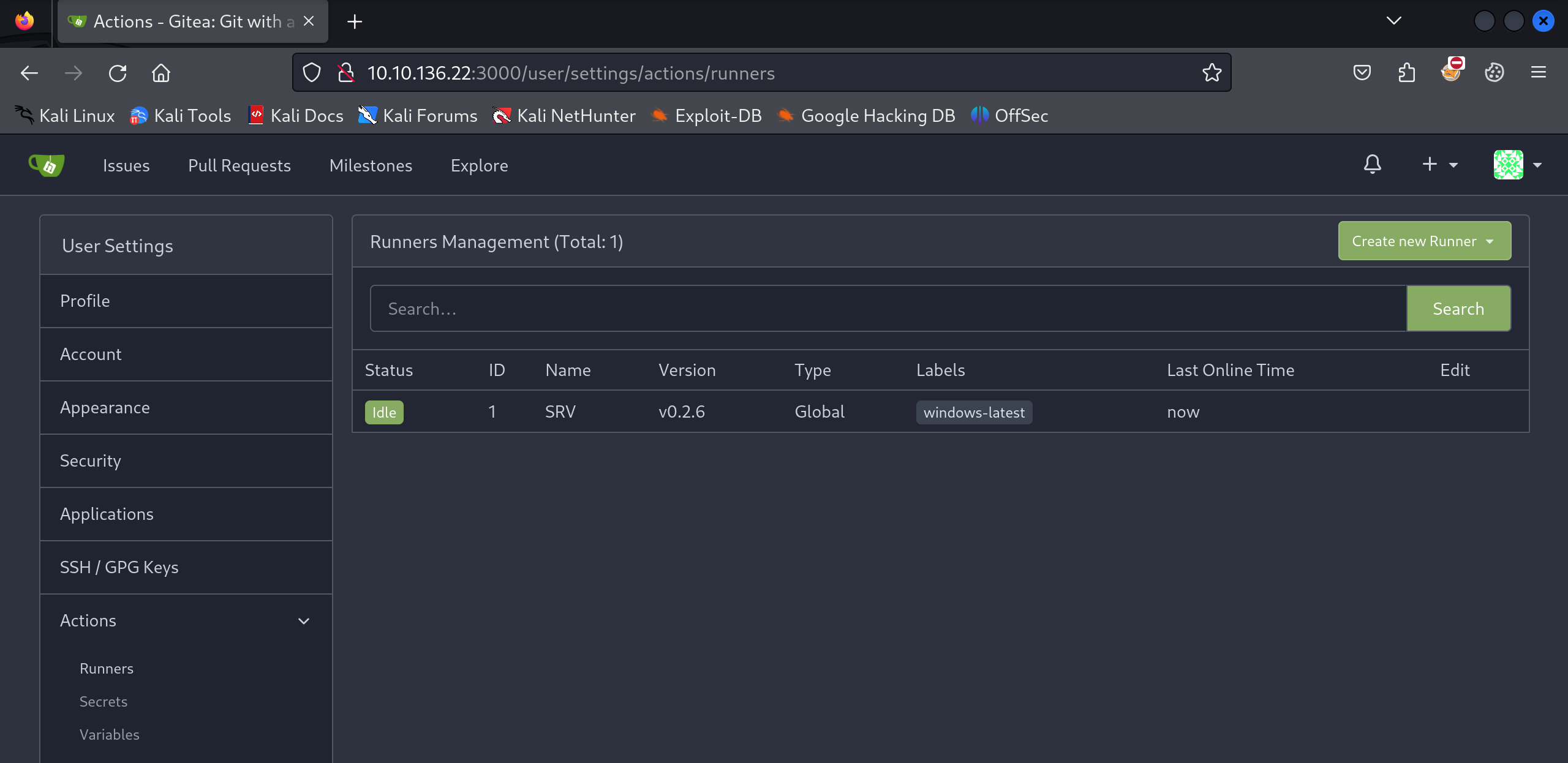Go to the Explore nav item
1568x763 pixels.
tap(479, 165)
